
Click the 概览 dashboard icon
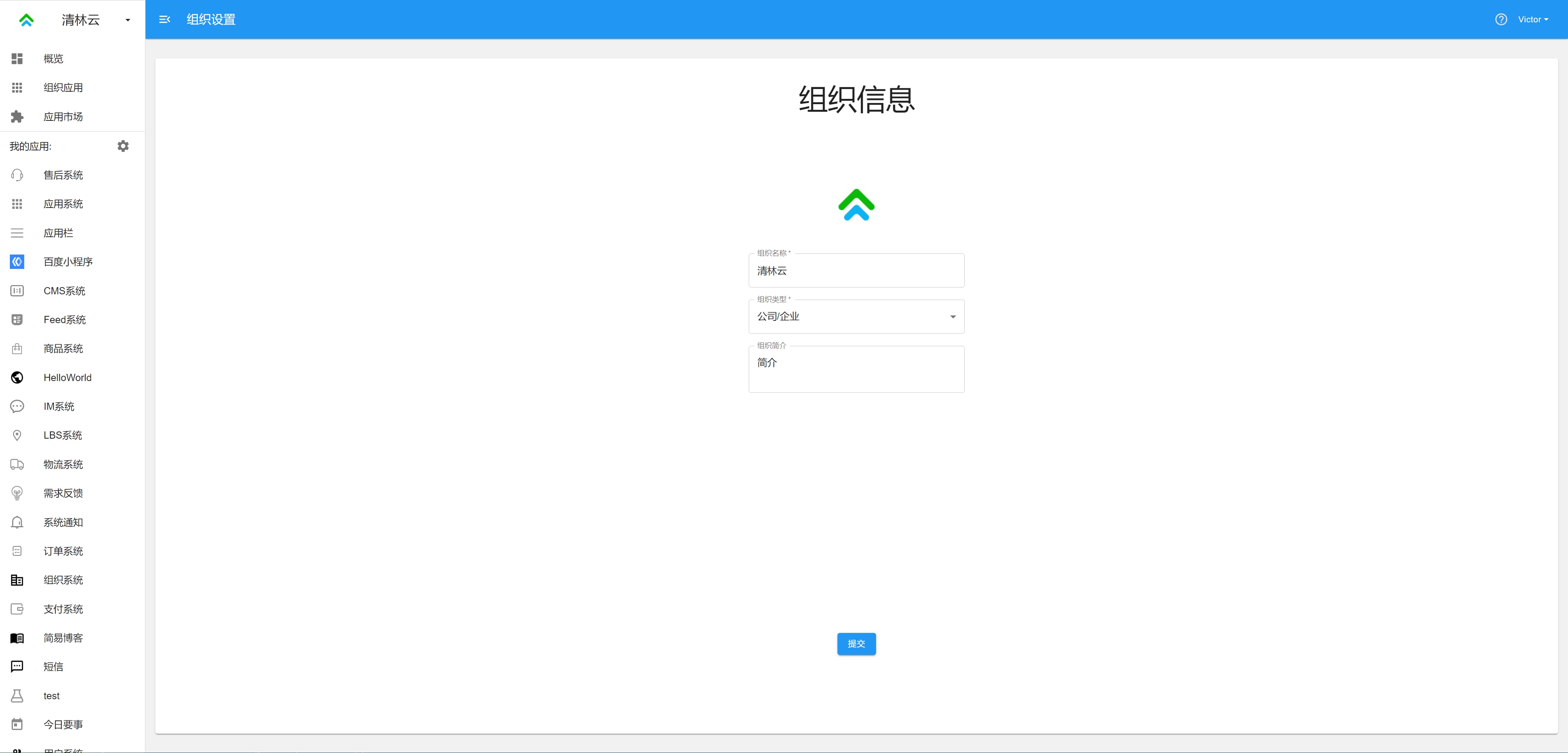pyautogui.click(x=17, y=58)
